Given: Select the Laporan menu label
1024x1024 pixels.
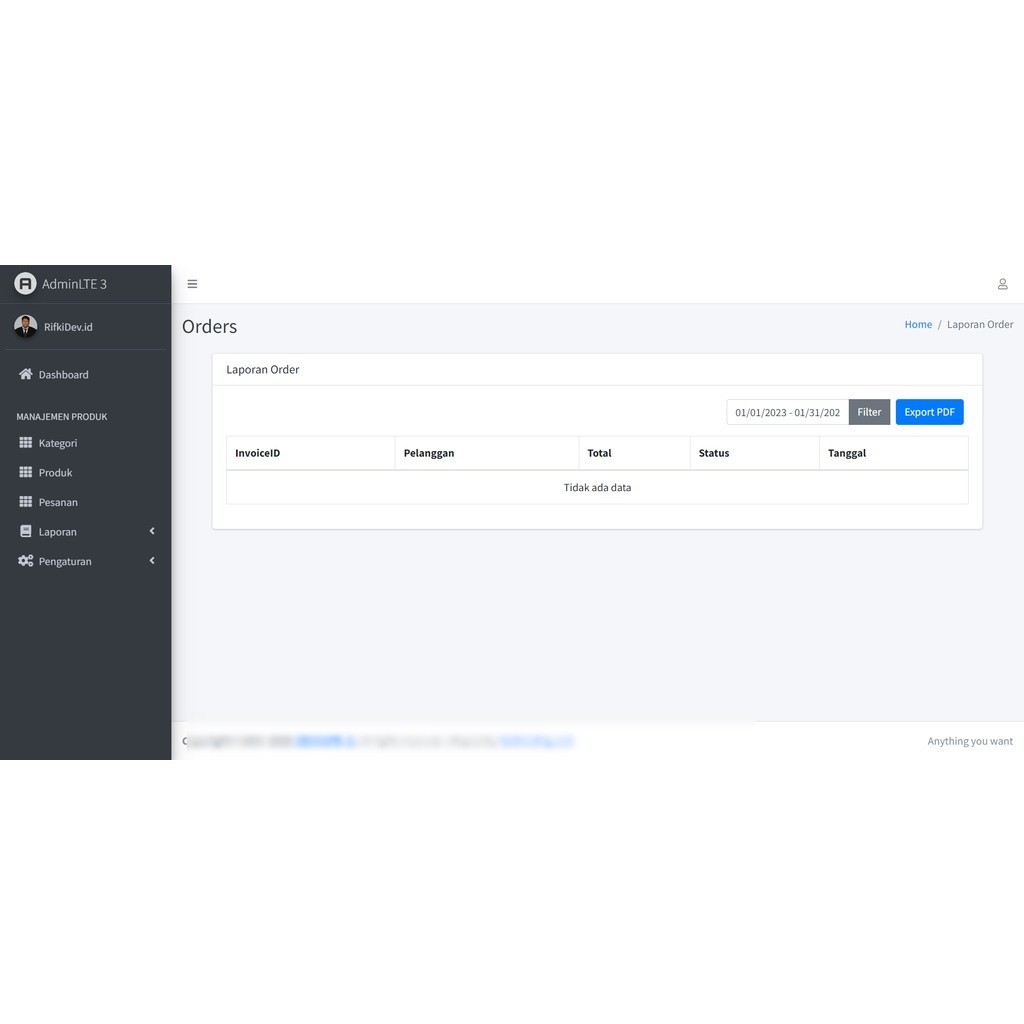Looking at the screenshot, I should pyautogui.click(x=57, y=532).
